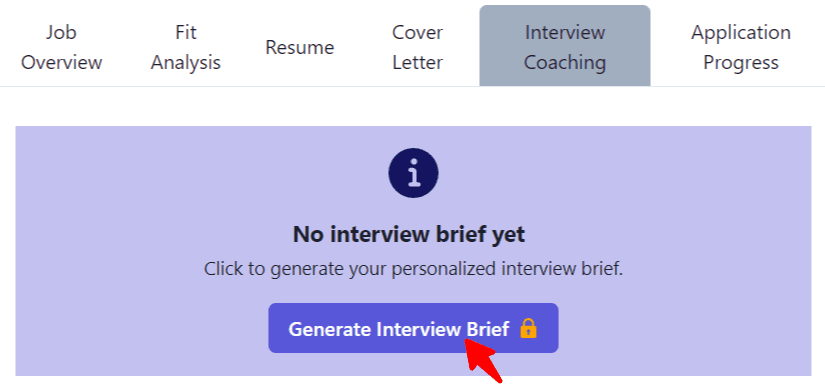Image resolution: width=825 pixels, height=390 pixels.
Task: Click the red arrow pointer graphic
Action: [483, 360]
